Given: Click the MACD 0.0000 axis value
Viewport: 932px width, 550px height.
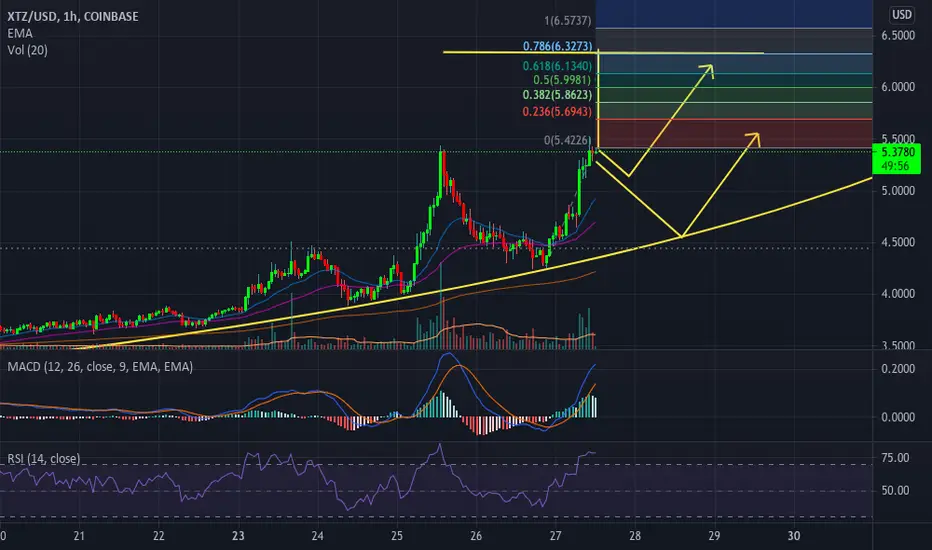Looking at the screenshot, I should click(x=898, y=417).
